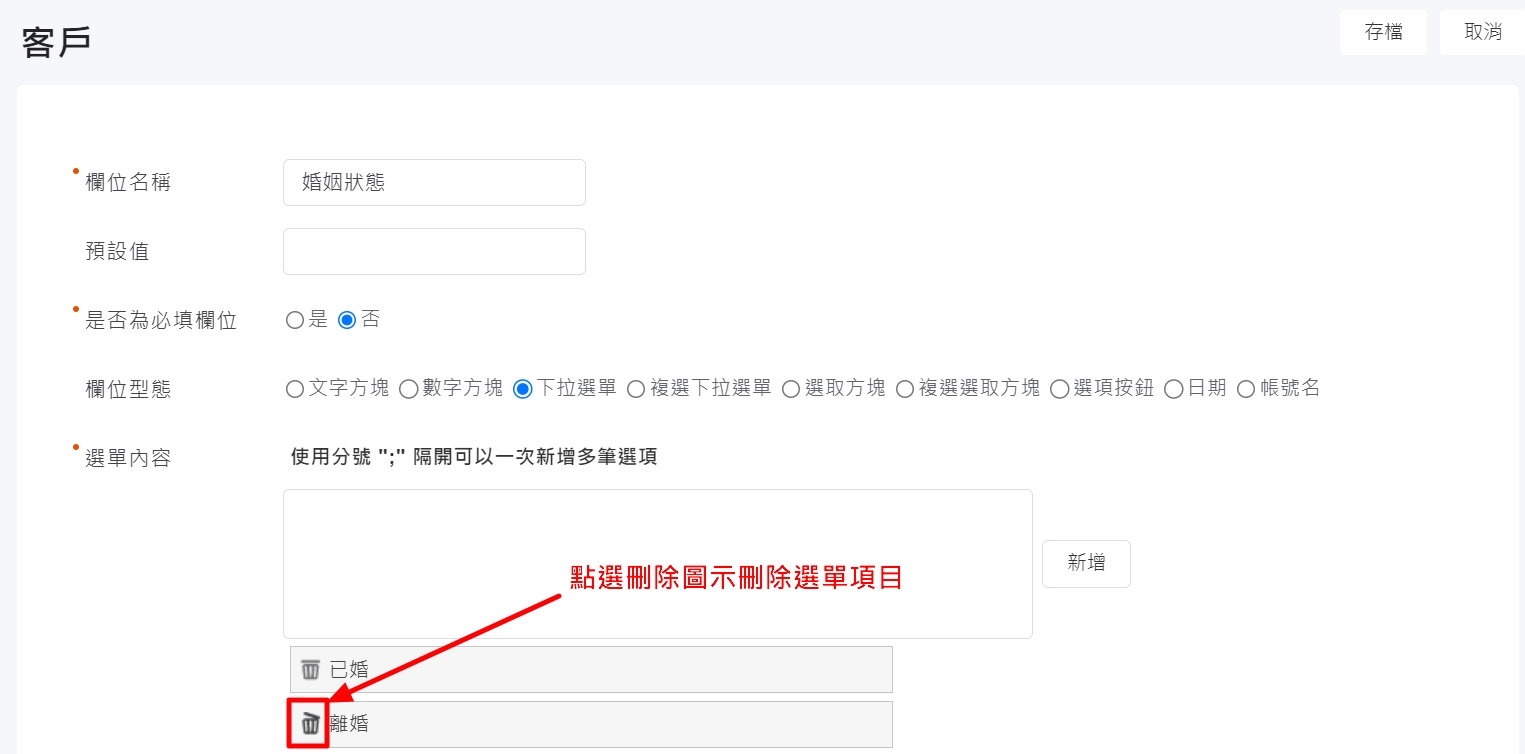The image size is (1525, 754).
Task: Choose 複選選取方塊 as field type
Action: pos(905,389)
